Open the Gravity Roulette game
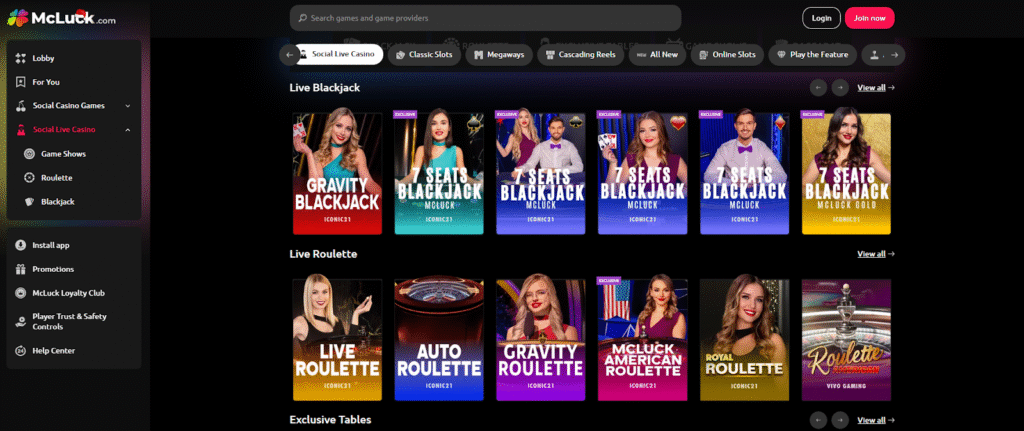Viewport: 1024px width, 431px height. [541, 339]
